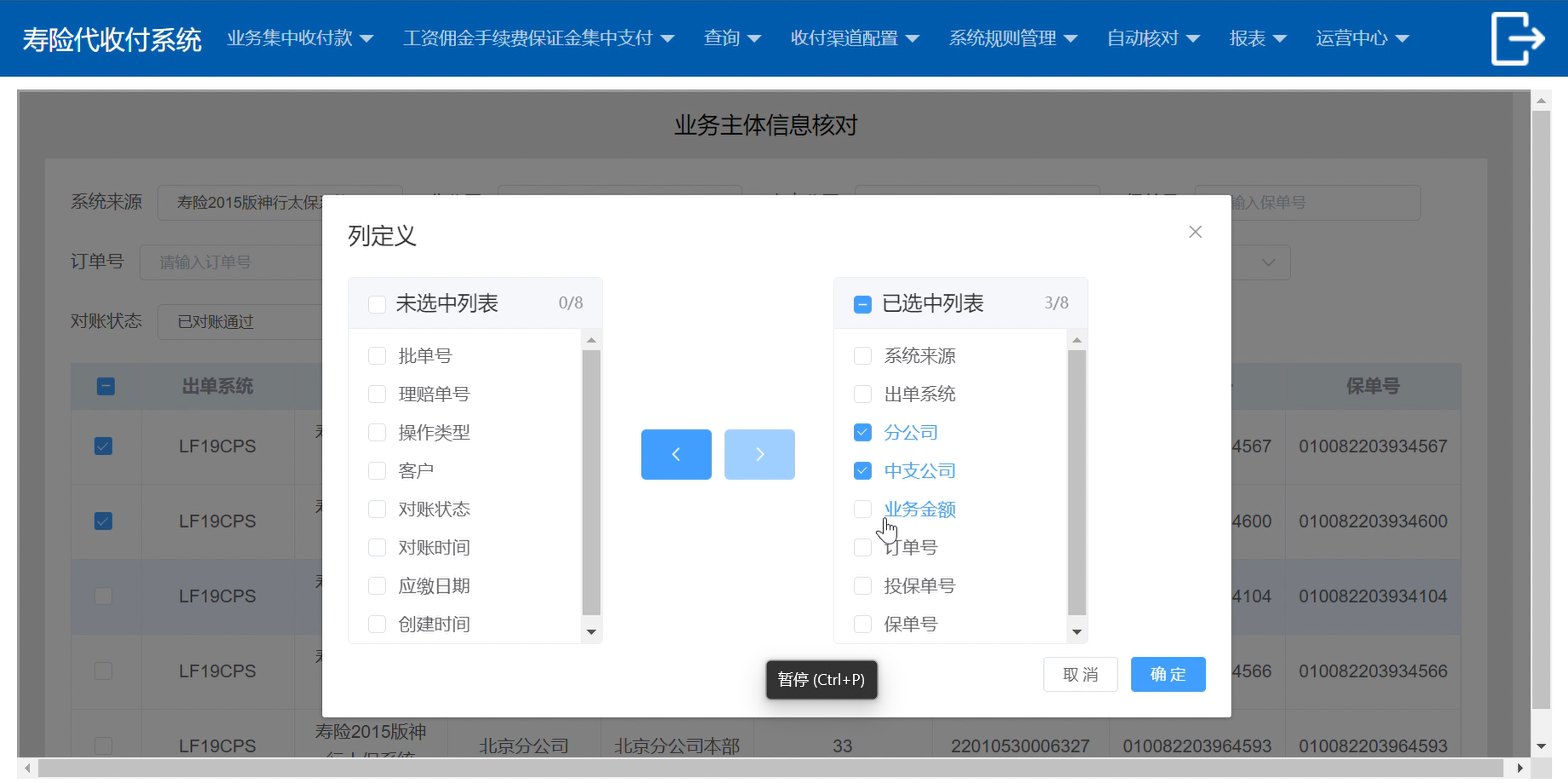
Task: Click the page scrollbar up arrow
Action: pyautogui.click(x=1541, y=101)
